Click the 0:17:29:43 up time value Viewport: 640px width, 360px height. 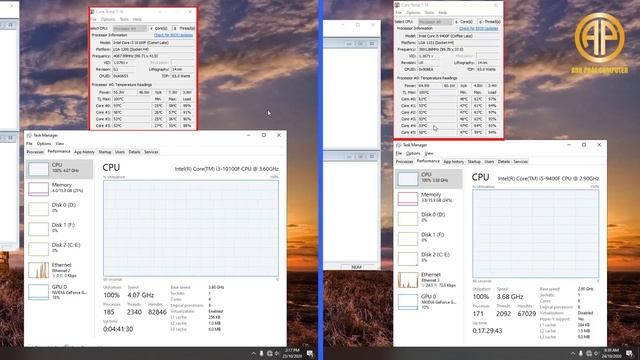(x=487, y=331)
